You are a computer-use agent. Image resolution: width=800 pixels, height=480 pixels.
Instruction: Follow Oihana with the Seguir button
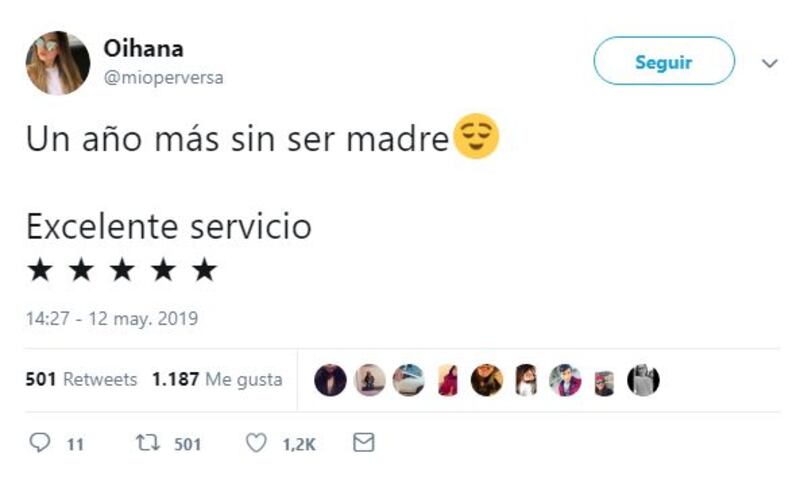(x=664, y=61)
